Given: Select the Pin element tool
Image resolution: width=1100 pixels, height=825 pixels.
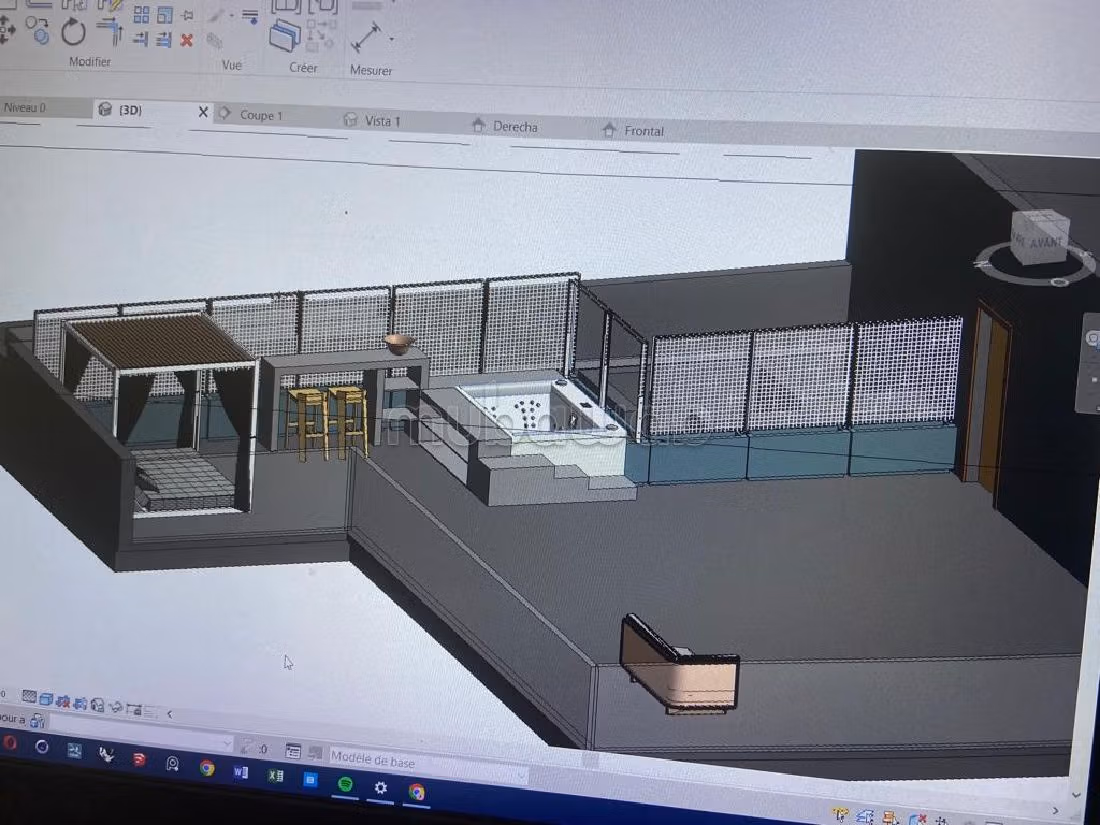Looking at the screenshot, I should (x=187, y=15).
